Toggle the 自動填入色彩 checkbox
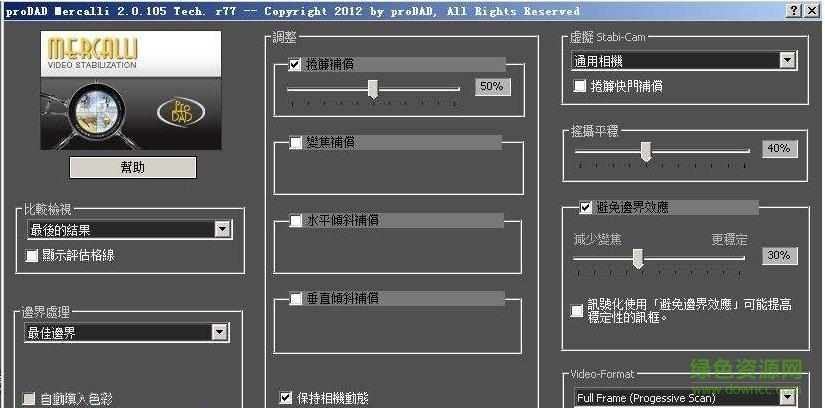Viewport: 825px width, 408px height. 29,399
